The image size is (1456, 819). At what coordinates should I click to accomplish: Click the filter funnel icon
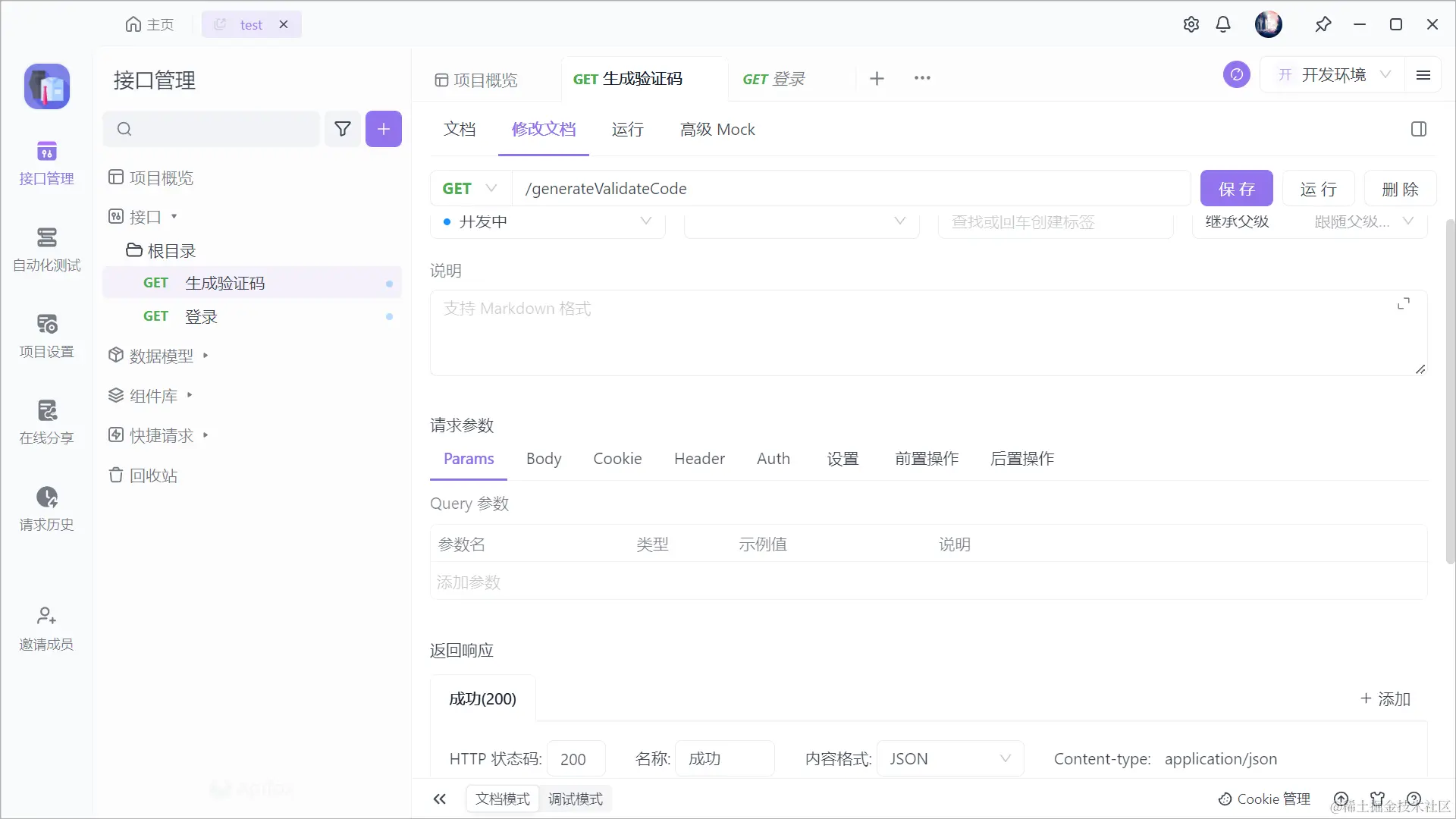coord(343,129)
